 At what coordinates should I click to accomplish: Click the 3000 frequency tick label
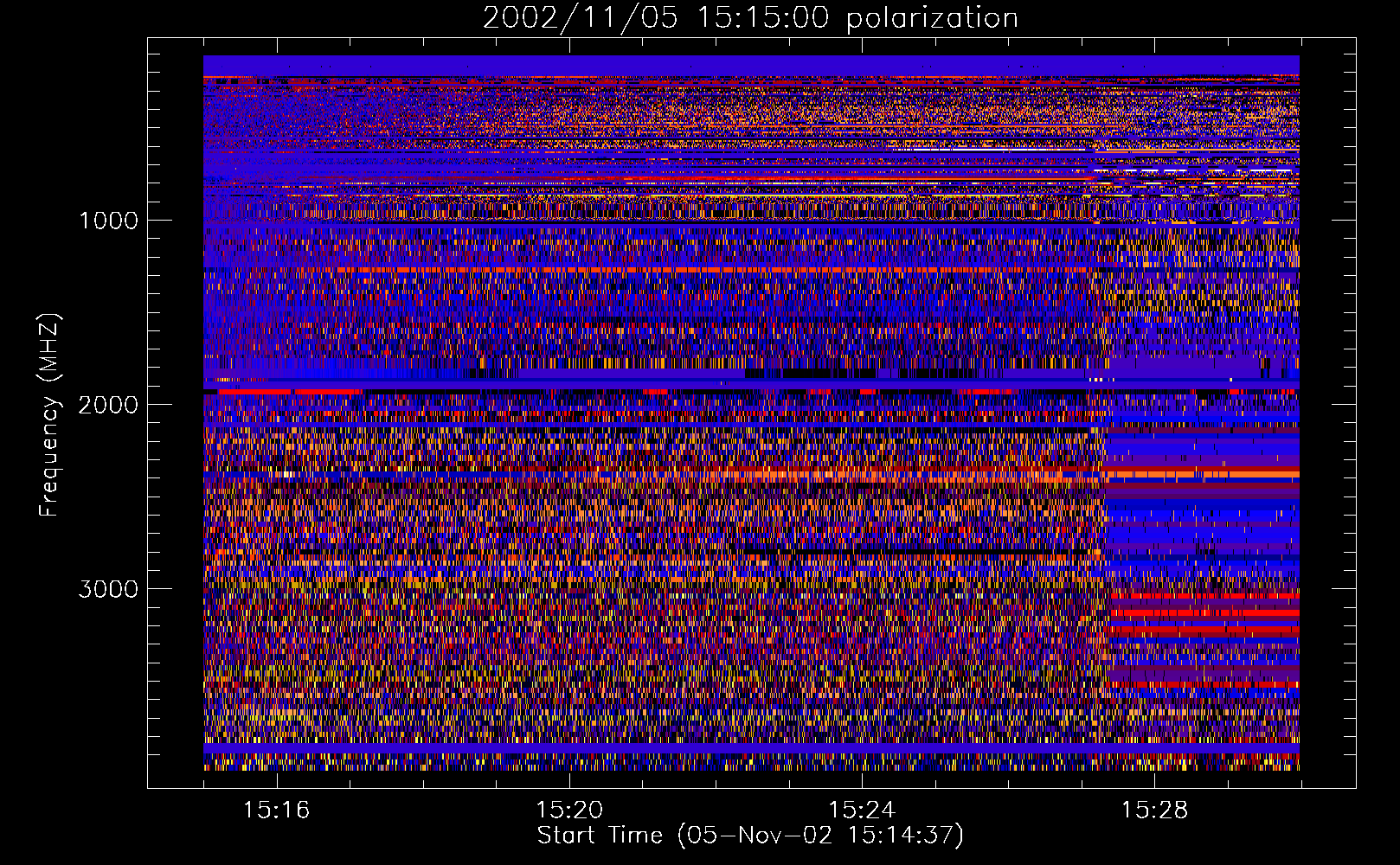coord(108,589)
